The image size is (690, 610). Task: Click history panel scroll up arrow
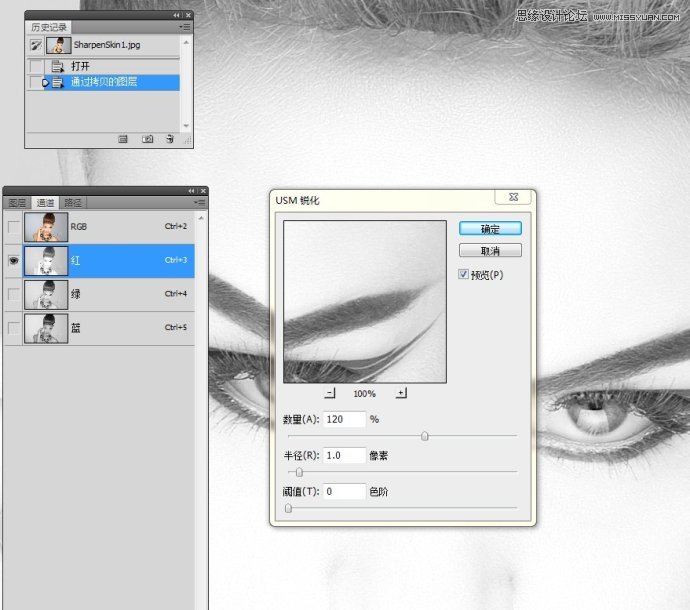click(186, 42)
